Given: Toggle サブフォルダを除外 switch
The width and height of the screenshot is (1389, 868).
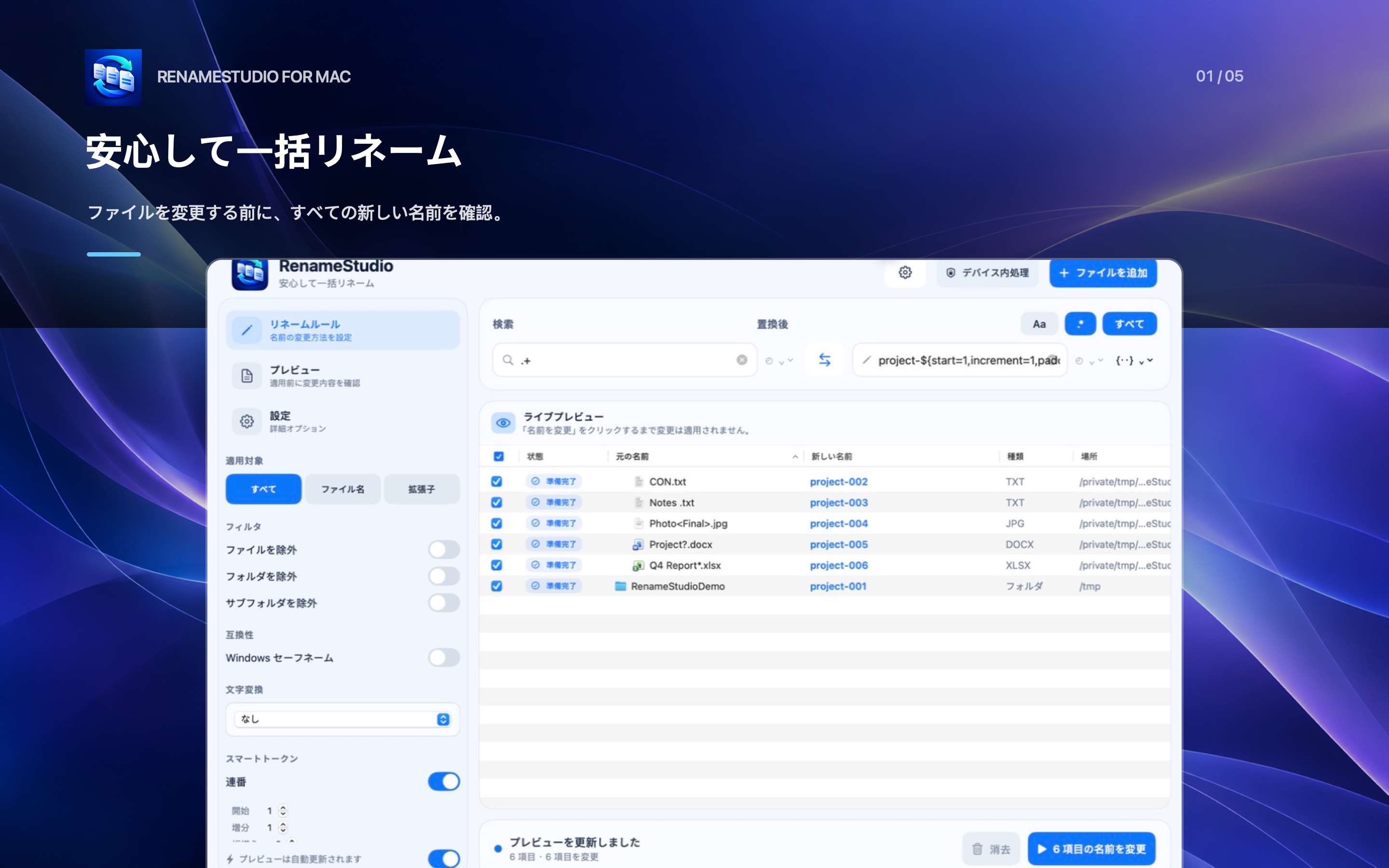Looking at the screenshot, I should [444, 603].
